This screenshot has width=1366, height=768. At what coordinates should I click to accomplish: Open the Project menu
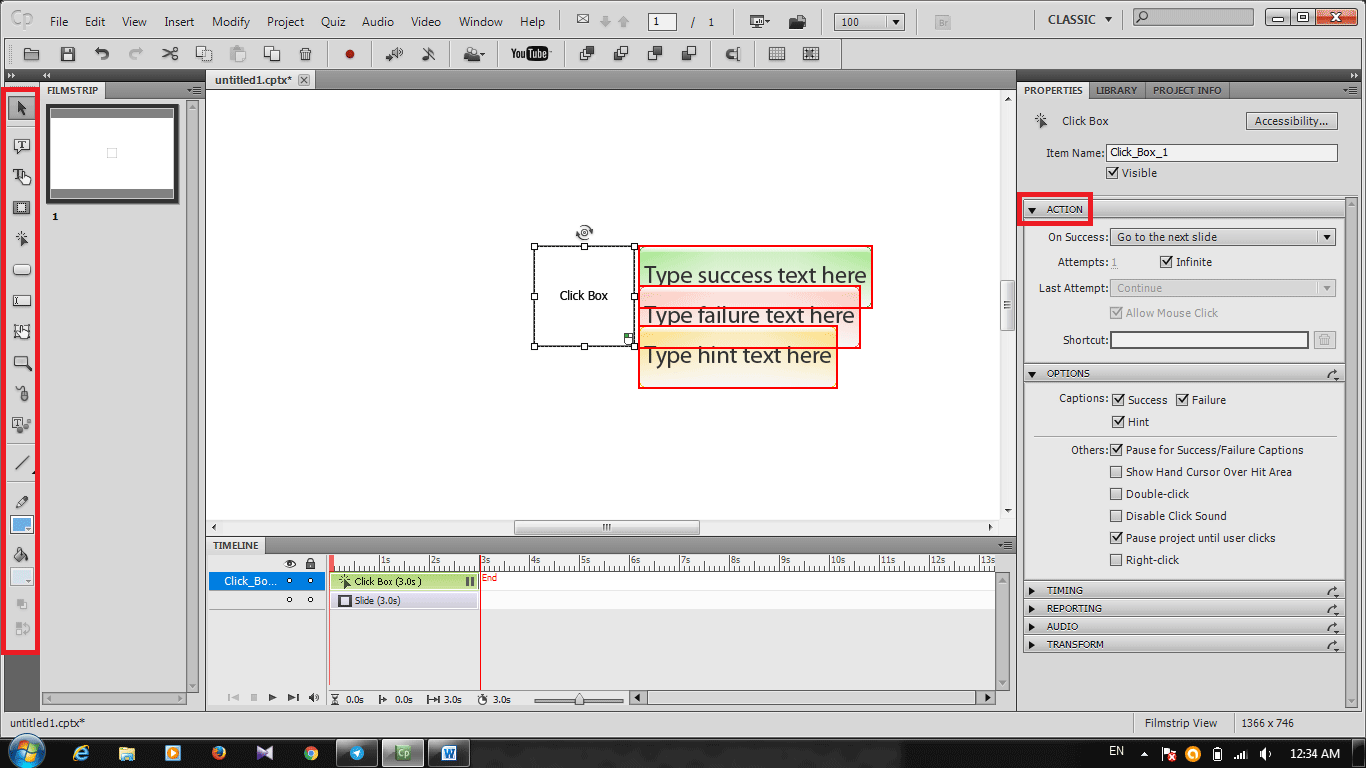(285, 21)
